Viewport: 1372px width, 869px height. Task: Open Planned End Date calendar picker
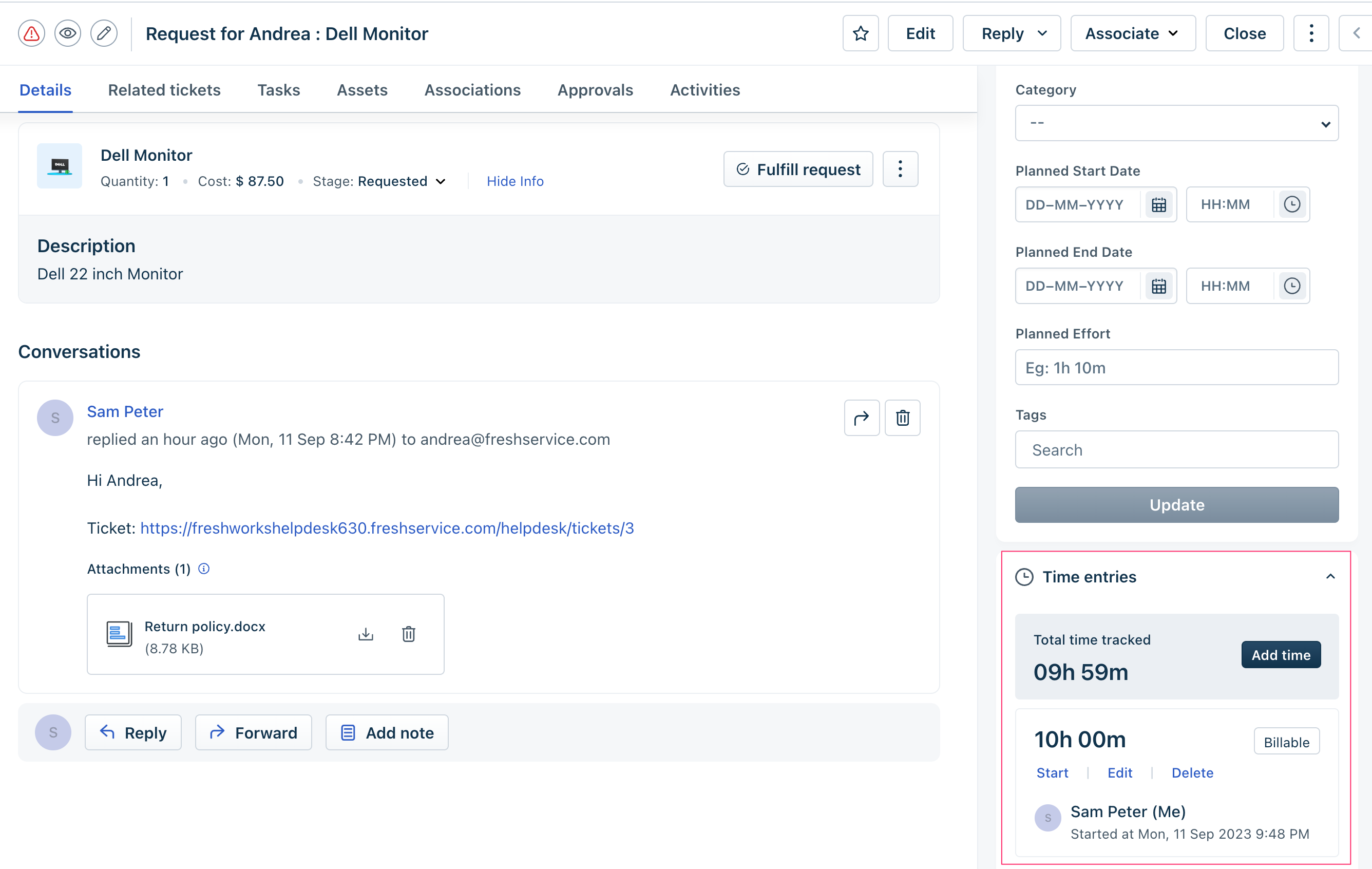click(1158, 286)
